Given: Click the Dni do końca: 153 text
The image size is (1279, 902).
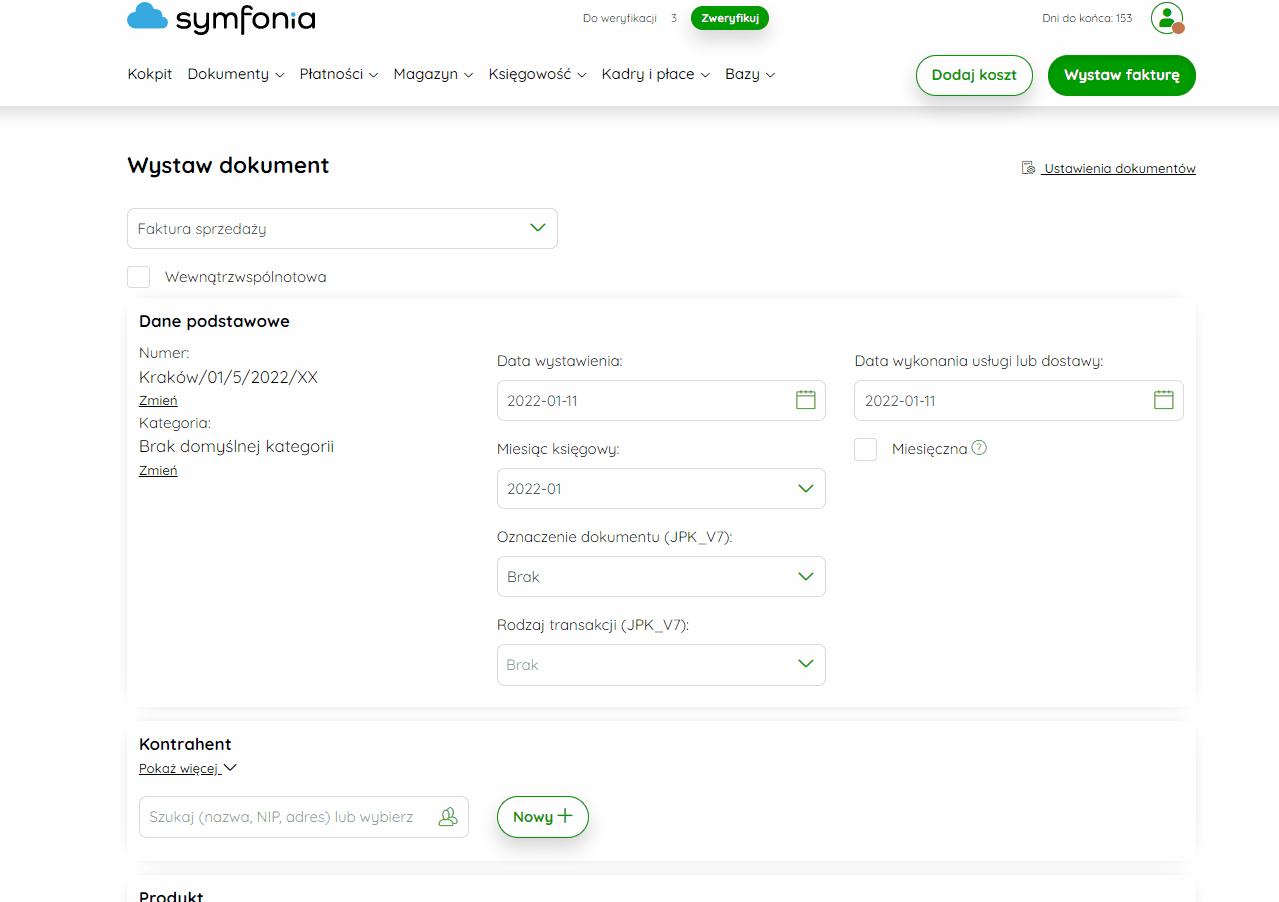Looking at the screenshot, I should pos(1087,18).
